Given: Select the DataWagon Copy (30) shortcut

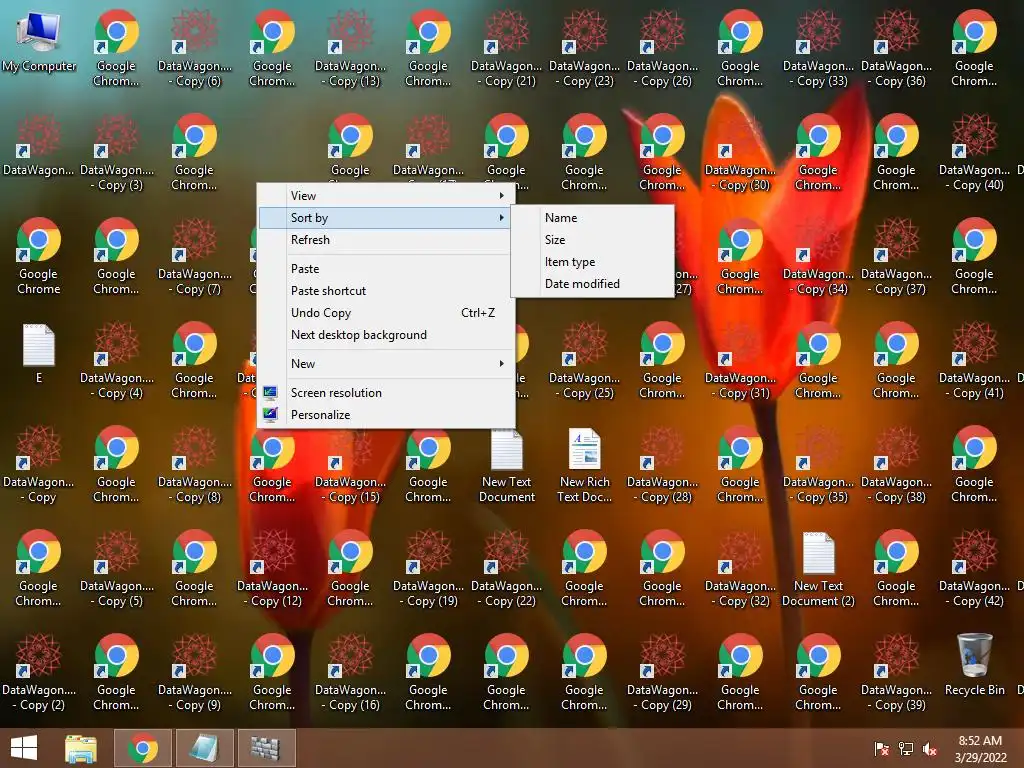Looking at the screenshot, I should point(741,153).
